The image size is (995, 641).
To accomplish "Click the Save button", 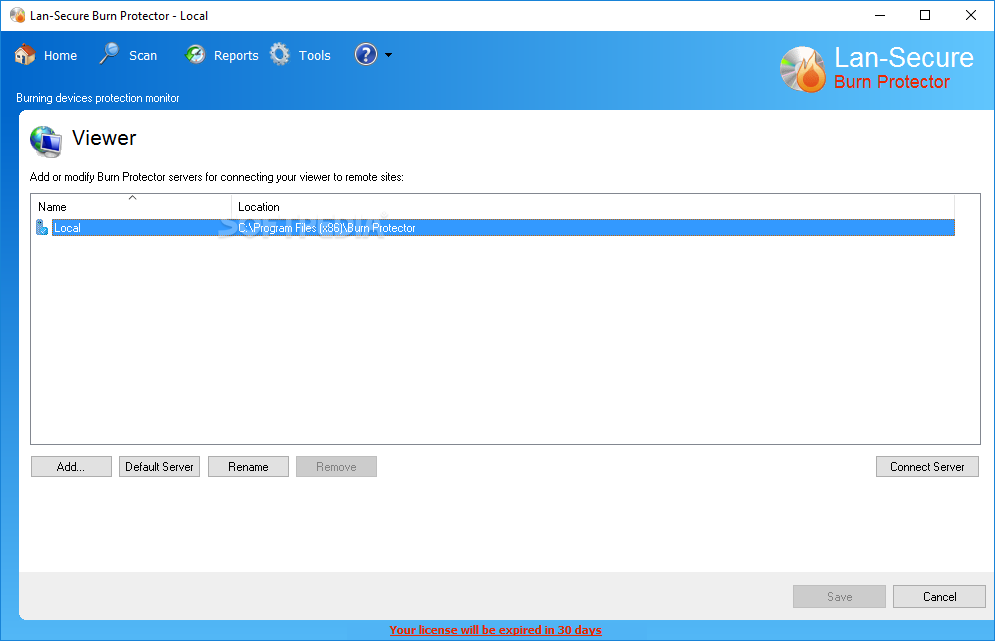I will (x=839, y=597).
